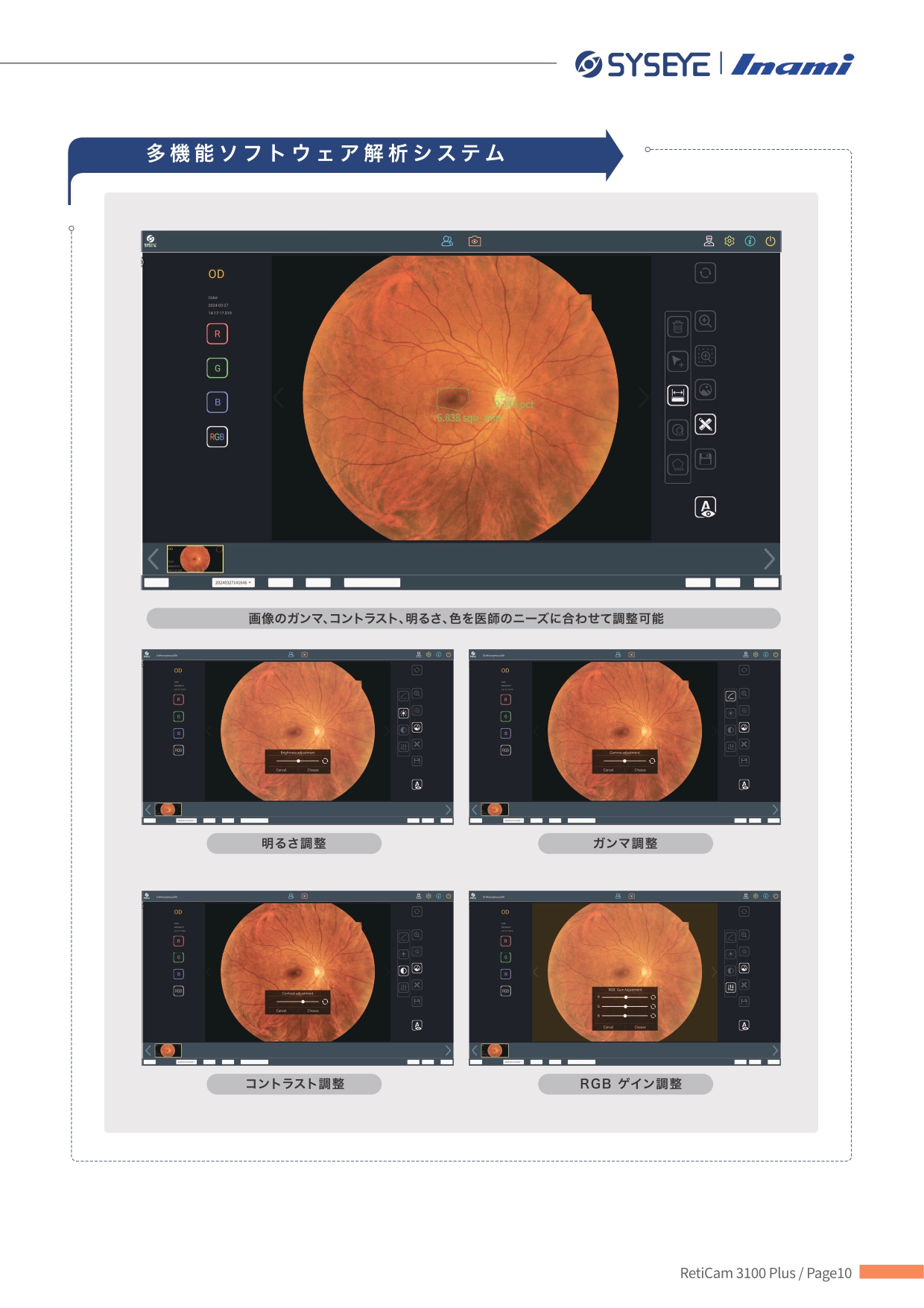Viewport: 924px width, 1308px height.
Task: Click the trash delete icon in the large screenshot
Action: click(677, 326)
